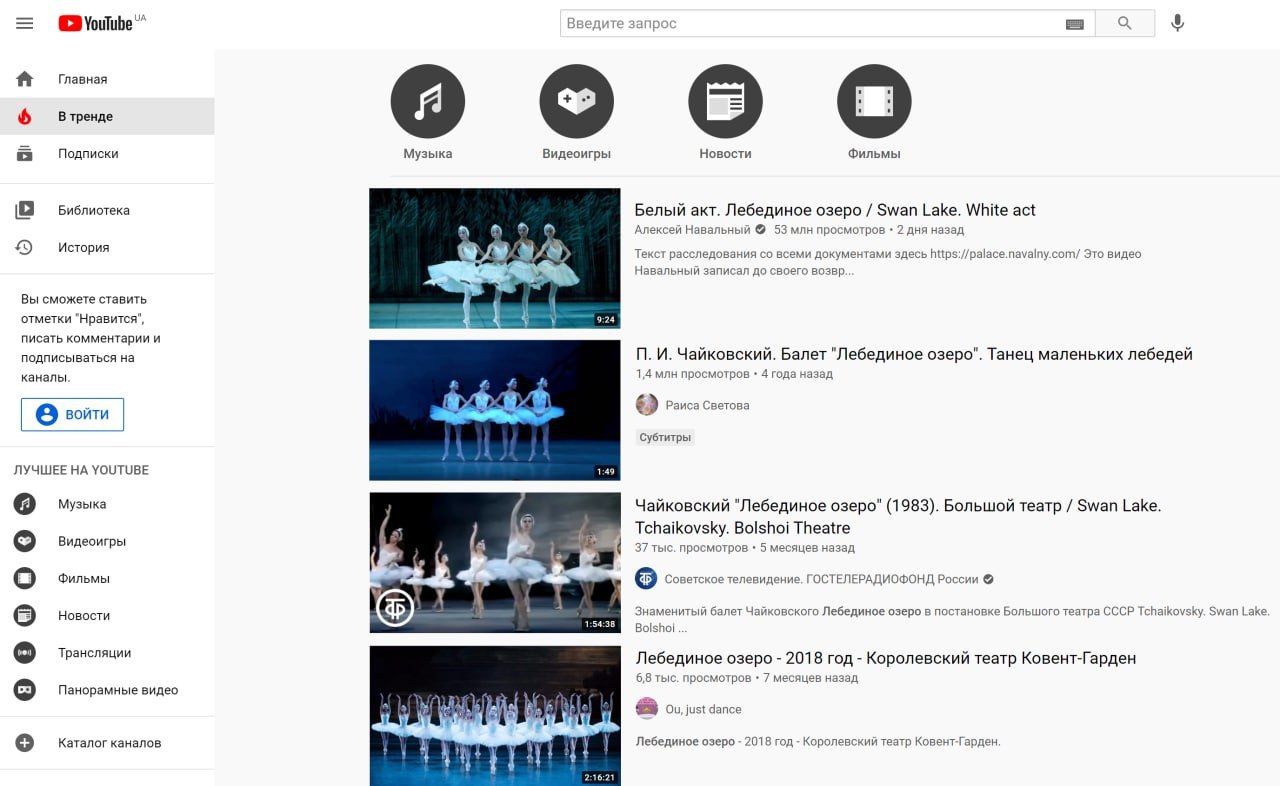Click Раиса Светова channel avatar
This screenshot has width=1280, height=786.
(647, 405)
